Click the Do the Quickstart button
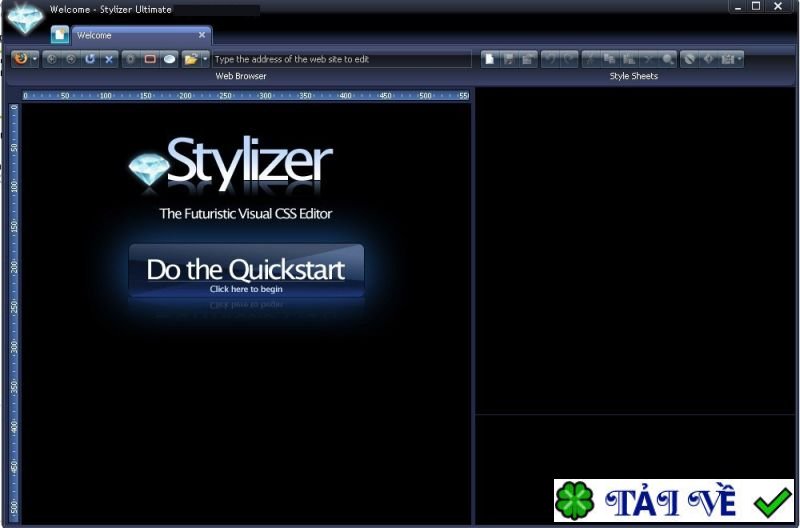Screen dimensions: 800x528 click(x=246, y=271)
